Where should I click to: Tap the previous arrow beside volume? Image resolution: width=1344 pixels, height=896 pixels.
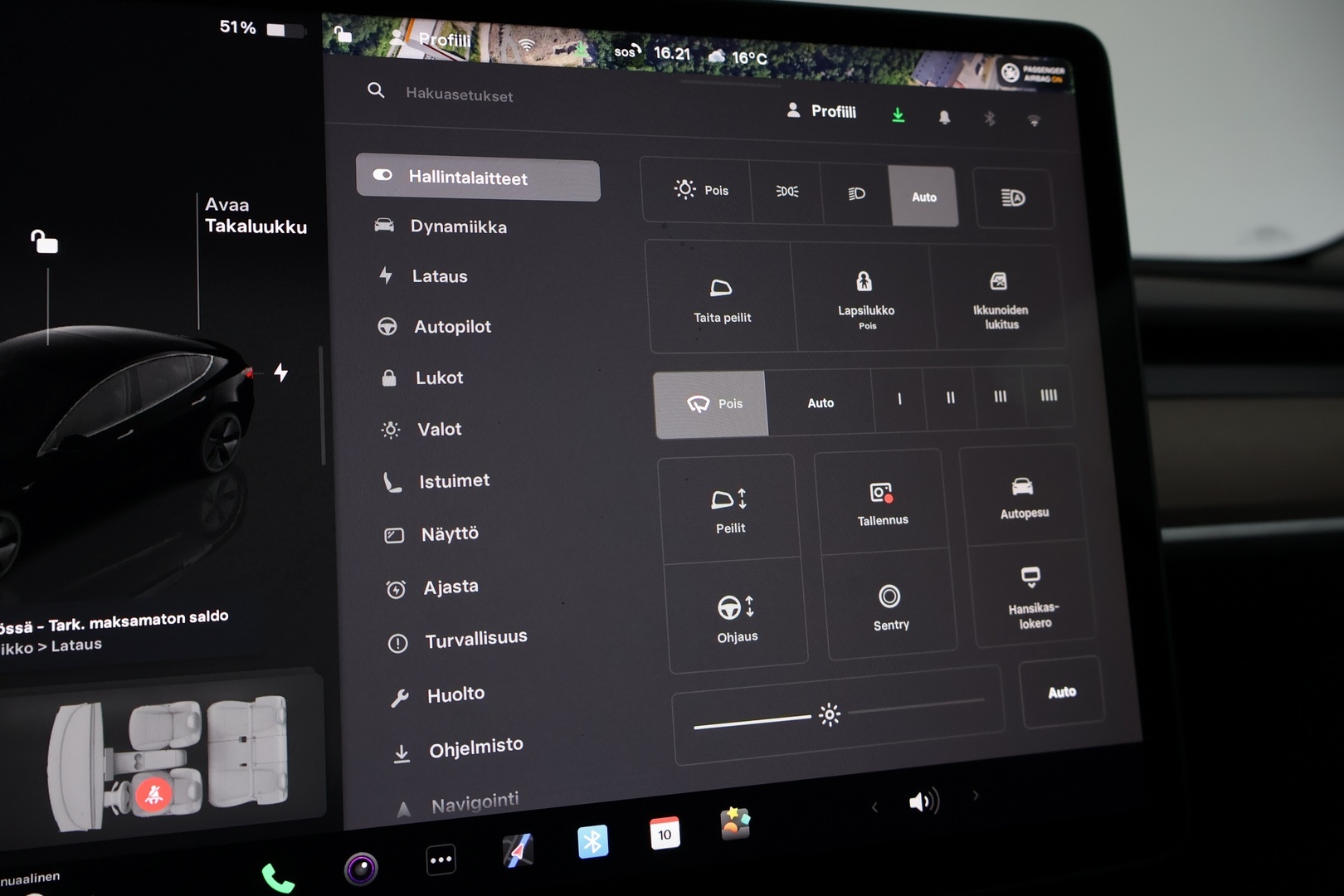(874, 806)
